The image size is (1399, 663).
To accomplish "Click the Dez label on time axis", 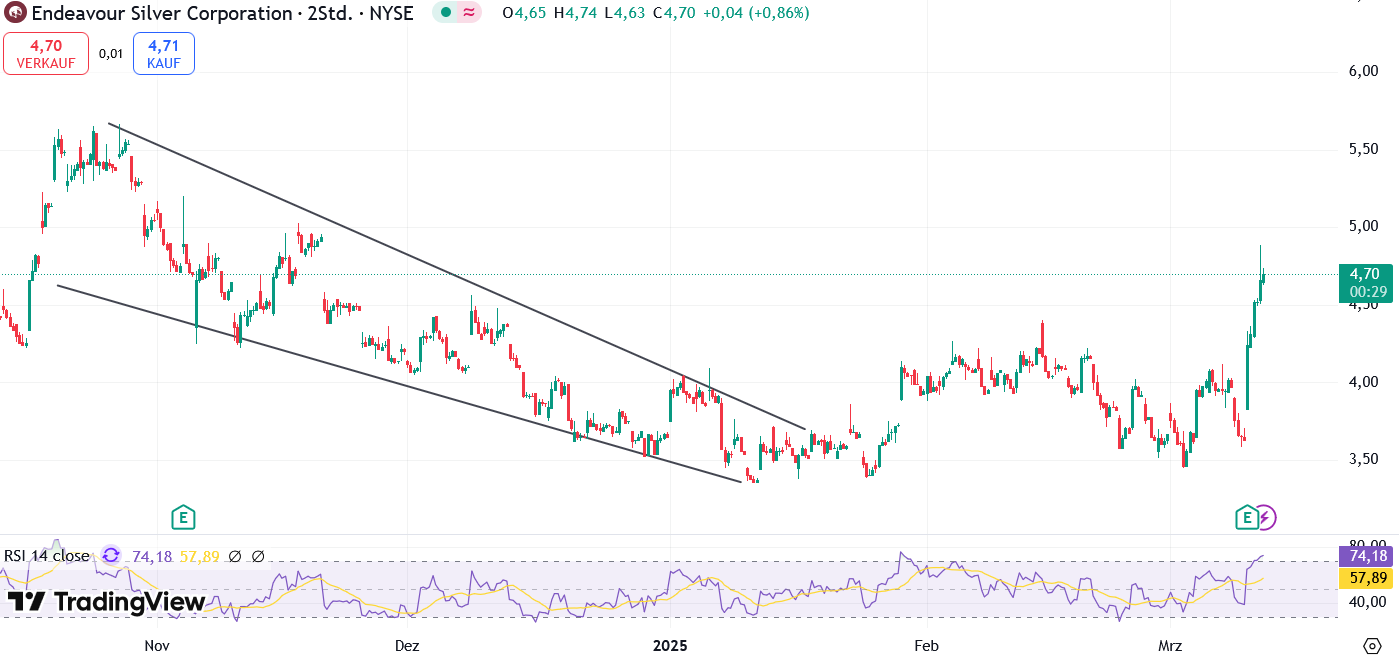I will coord(407,645).
